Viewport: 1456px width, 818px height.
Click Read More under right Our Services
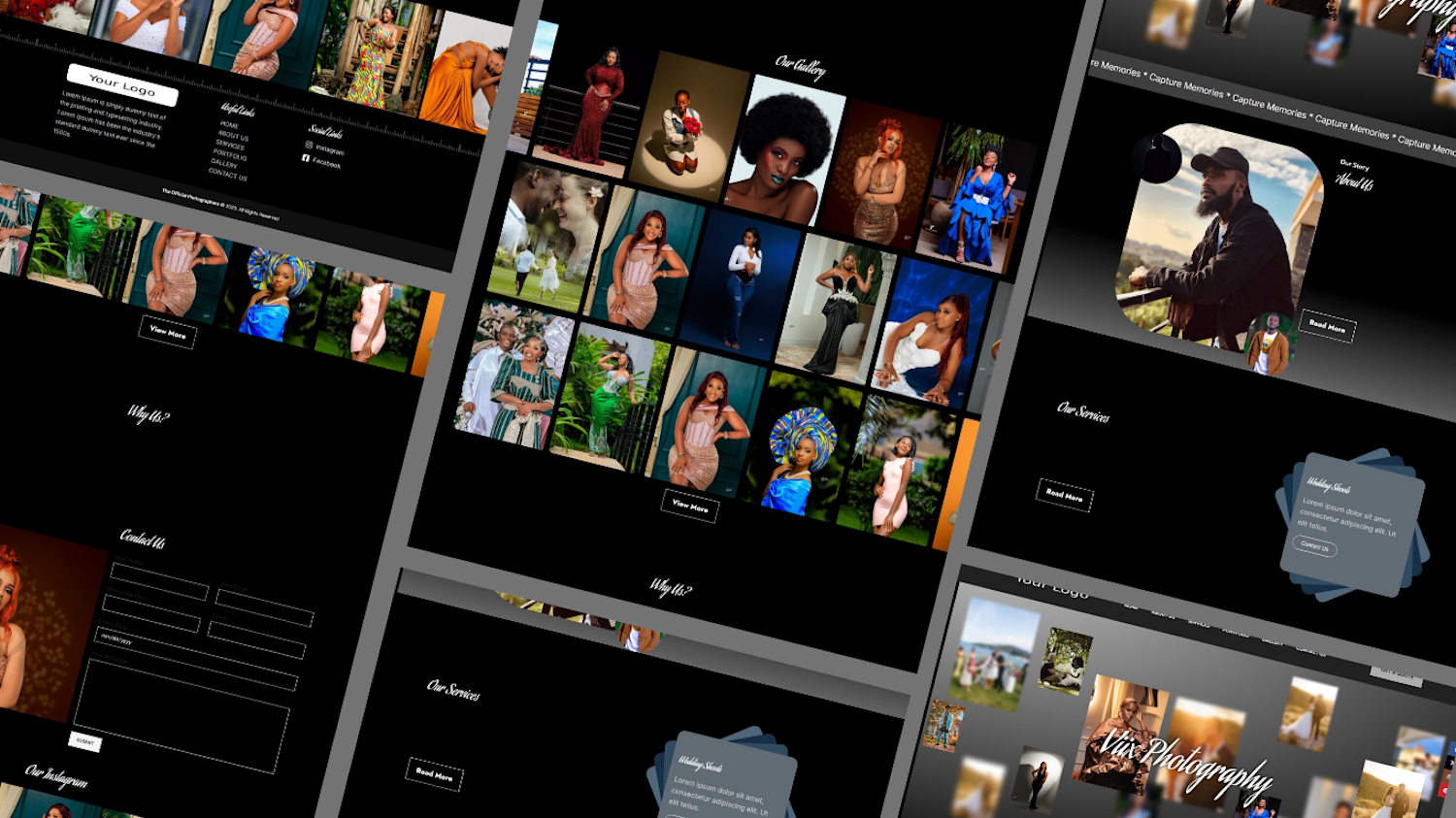coord(1065,495)
